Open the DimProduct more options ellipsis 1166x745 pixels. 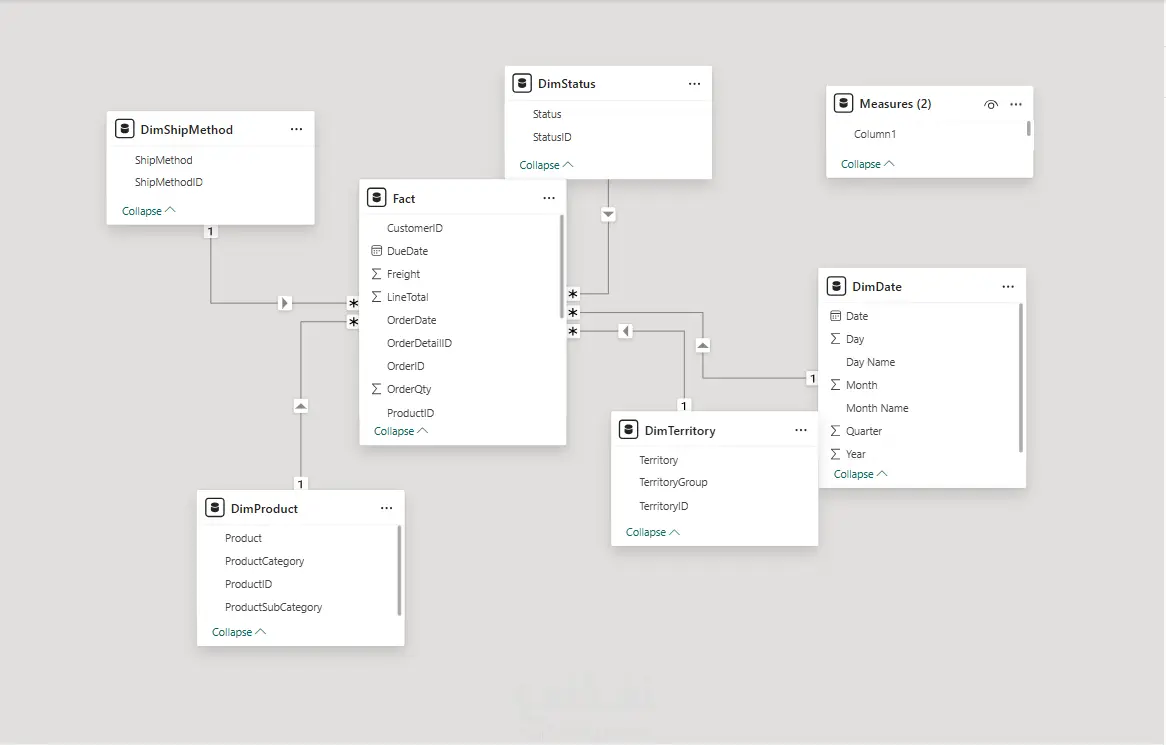[x=386, y=508]
